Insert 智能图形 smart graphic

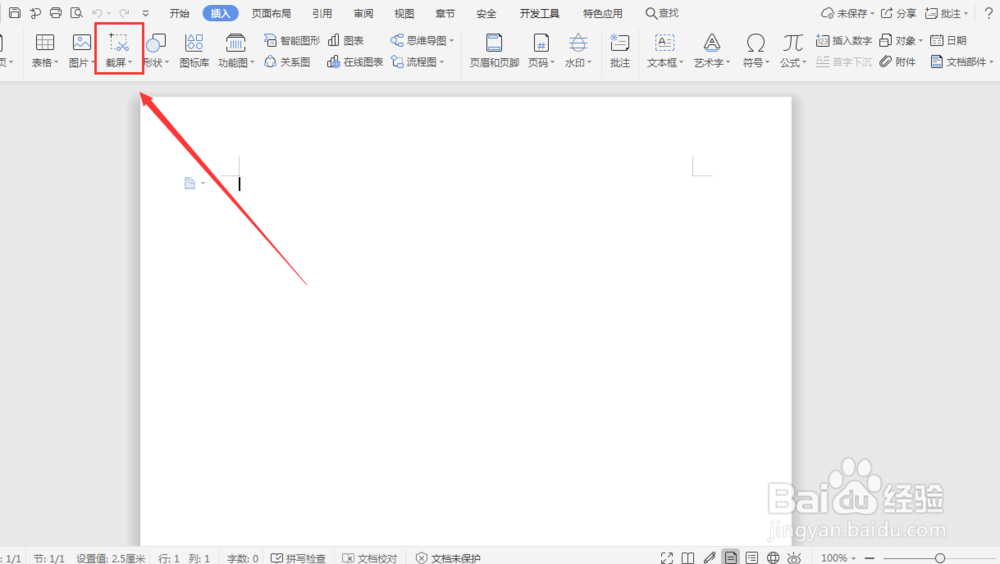pos(292,40)
